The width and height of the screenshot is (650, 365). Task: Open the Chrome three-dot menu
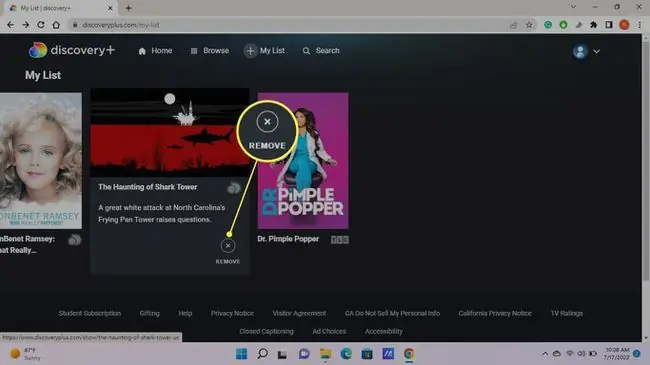640,25
